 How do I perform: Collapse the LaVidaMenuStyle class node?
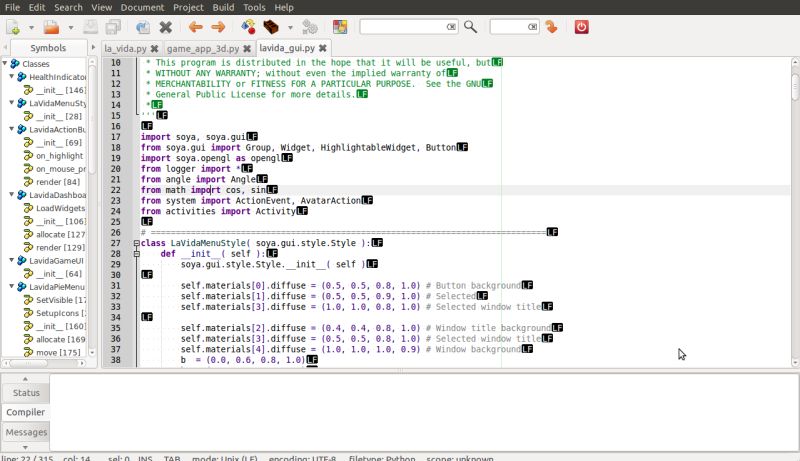pos(12,103)
